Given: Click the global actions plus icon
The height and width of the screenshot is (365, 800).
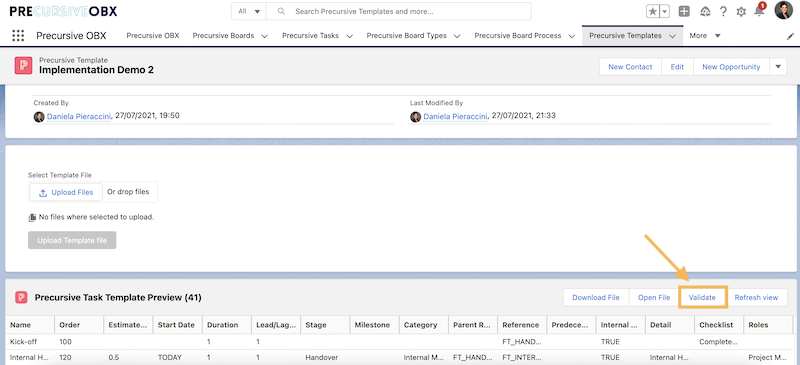Looking at the screenshot, I should click(x=684, y=11).
